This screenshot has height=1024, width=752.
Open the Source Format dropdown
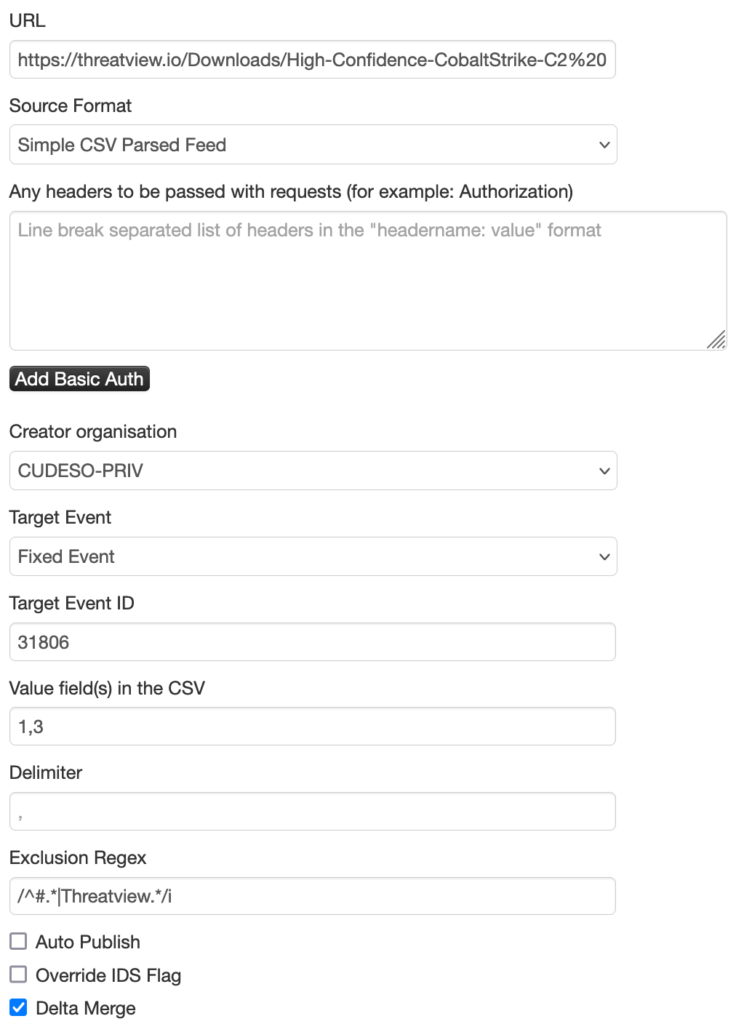312,144
